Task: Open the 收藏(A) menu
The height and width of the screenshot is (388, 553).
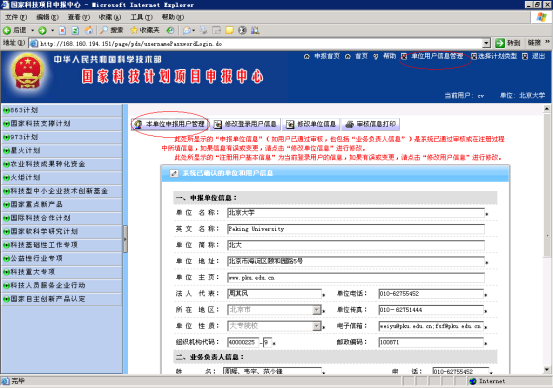Action: point(110,17)
